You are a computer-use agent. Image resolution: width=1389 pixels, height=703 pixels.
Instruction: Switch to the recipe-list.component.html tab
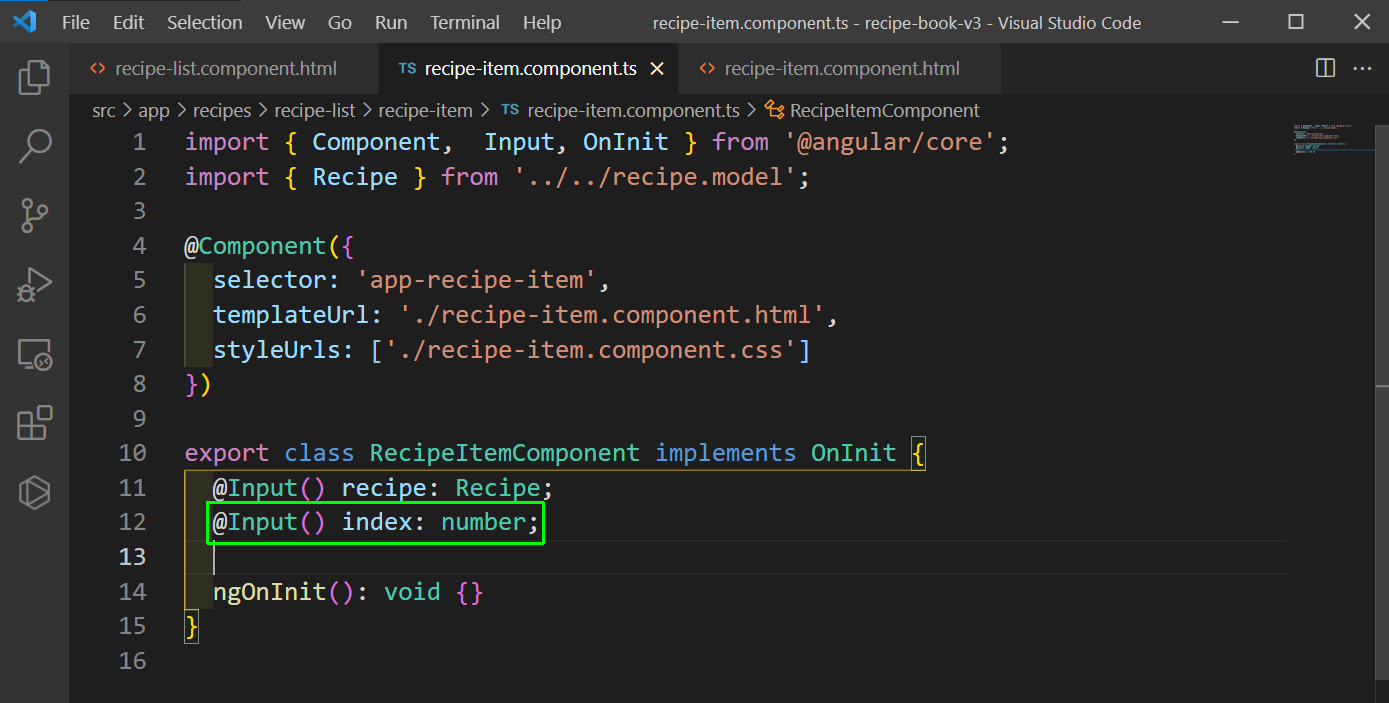(x=225, y=69)
